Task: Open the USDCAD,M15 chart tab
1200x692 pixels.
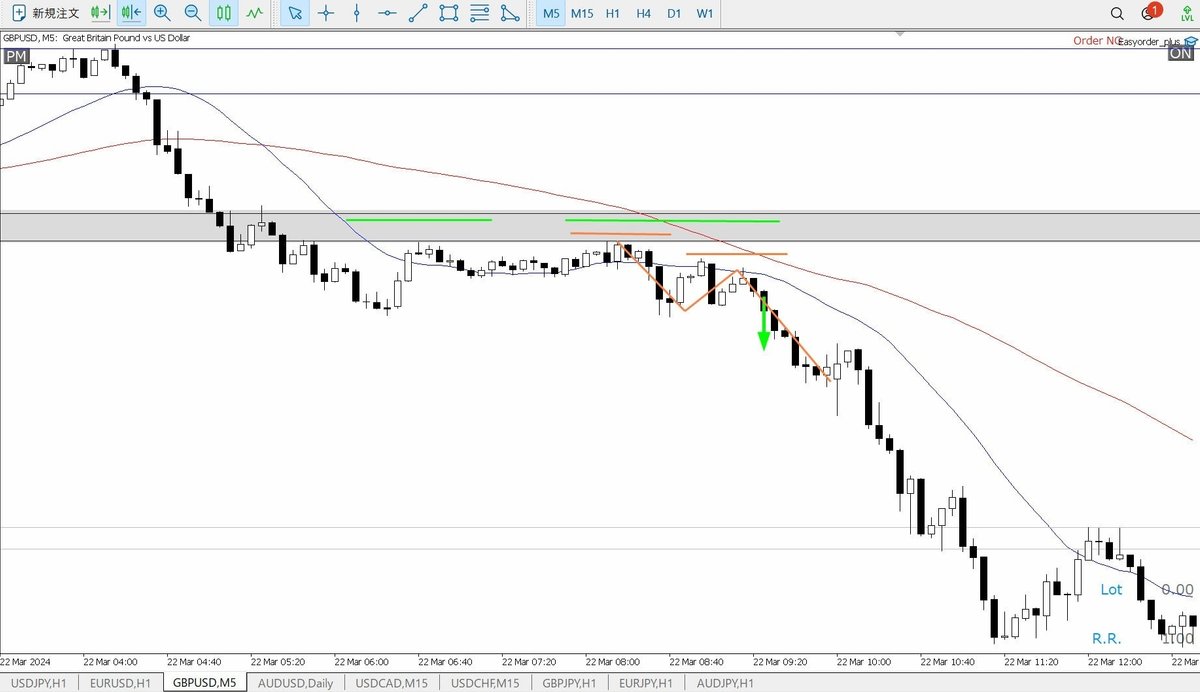Action: (394, 683)
